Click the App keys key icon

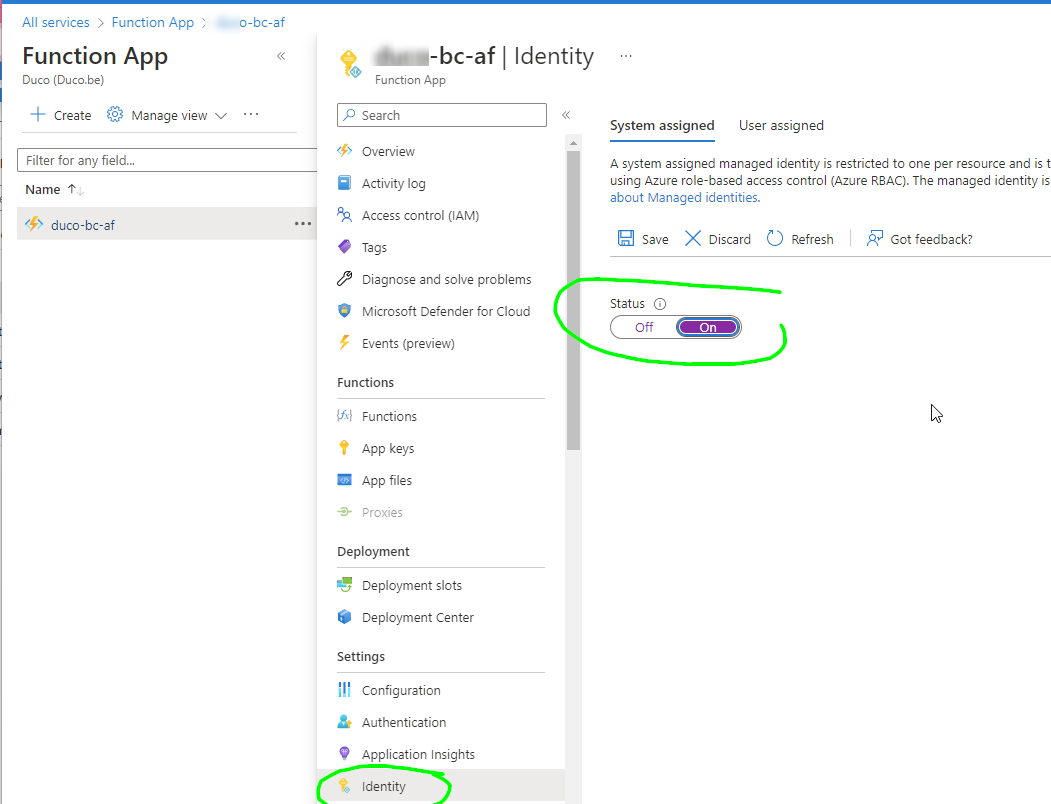[x=345, y=448]
